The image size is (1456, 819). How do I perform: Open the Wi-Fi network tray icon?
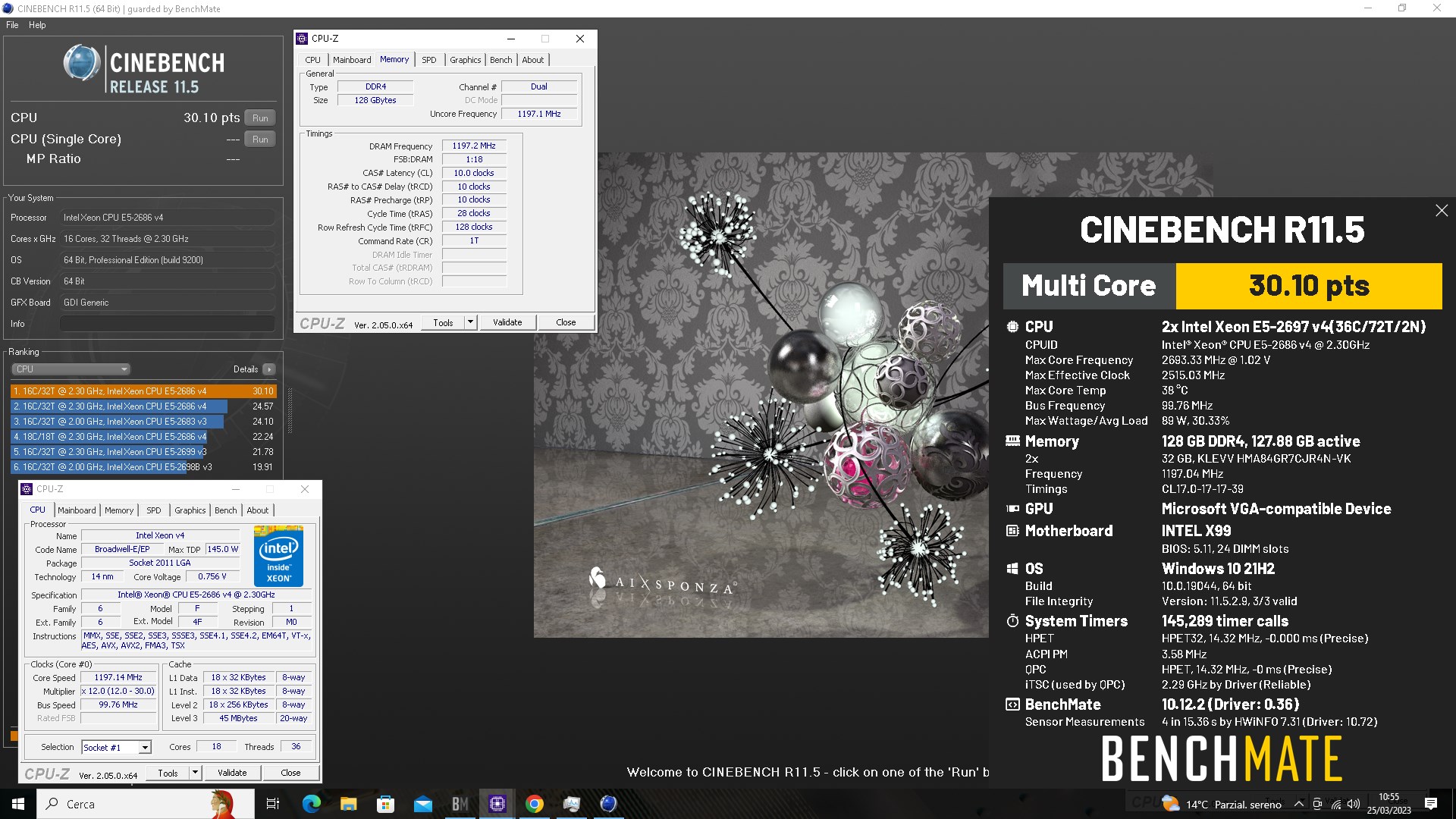pos(1335,805)
